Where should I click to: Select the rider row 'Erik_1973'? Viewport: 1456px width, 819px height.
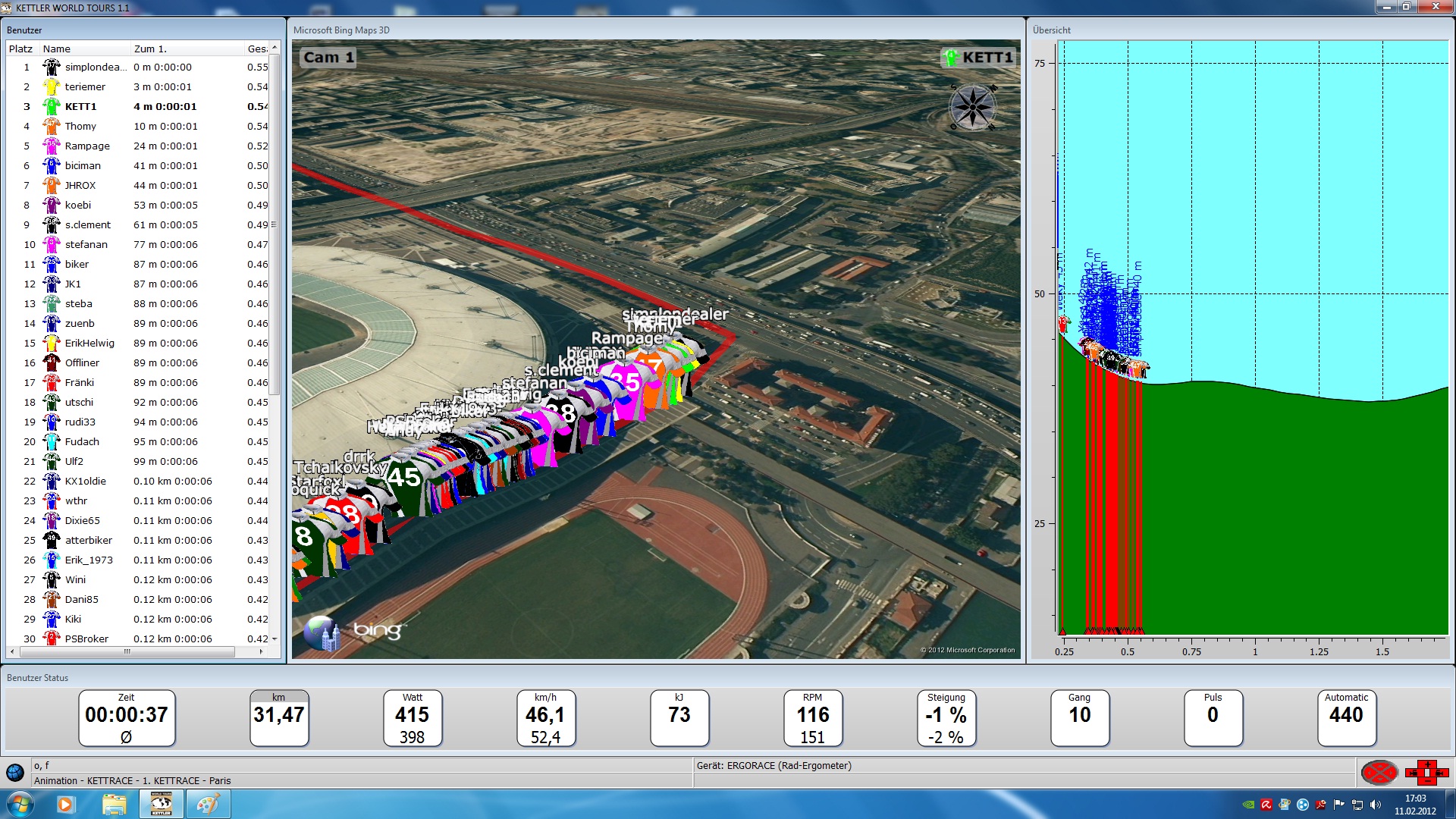point(138,560)
